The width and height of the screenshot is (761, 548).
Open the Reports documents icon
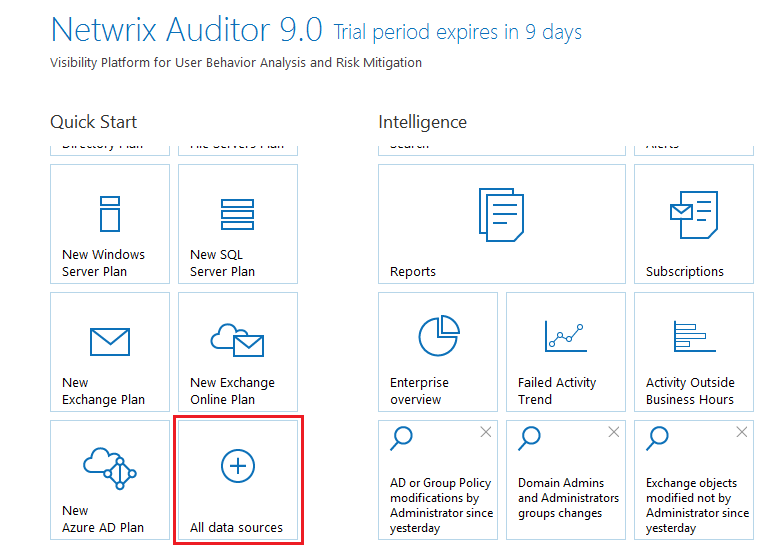[501, 215]
